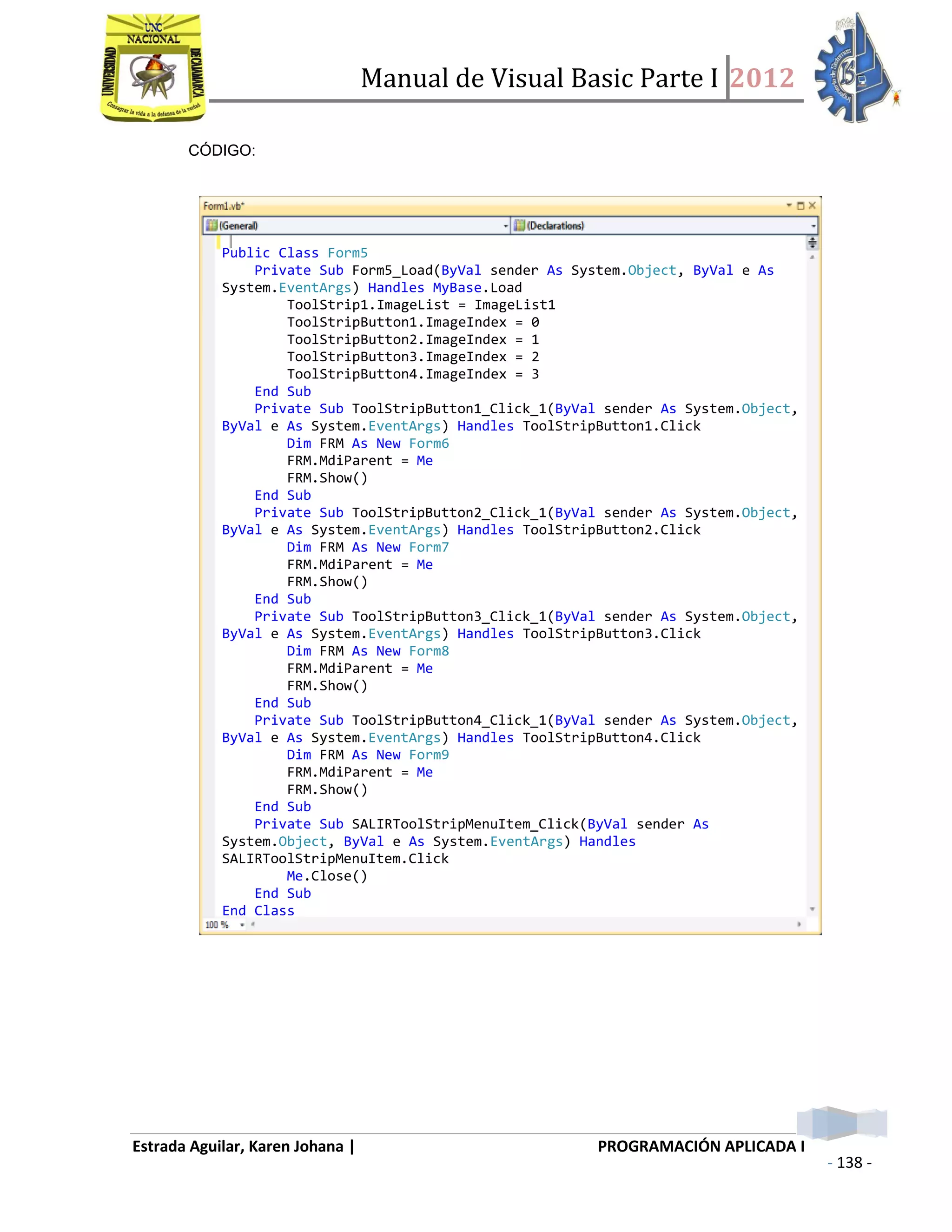Click 'Handles ToolStripButton1.Click' text
The height and width of the screenshot is (1232, 952).
[579, 426]
